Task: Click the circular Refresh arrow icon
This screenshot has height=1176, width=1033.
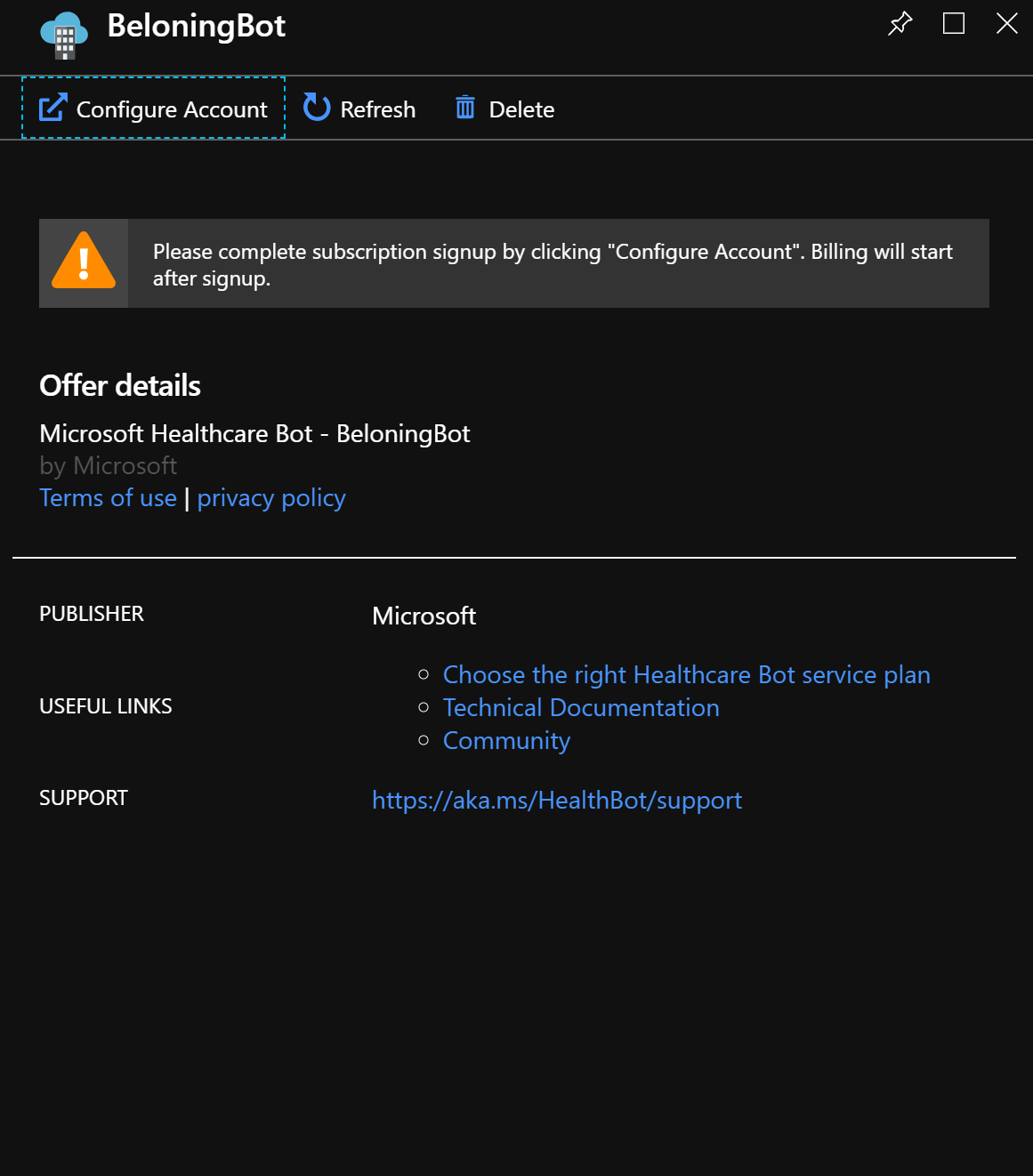Action: click(317, 108)
